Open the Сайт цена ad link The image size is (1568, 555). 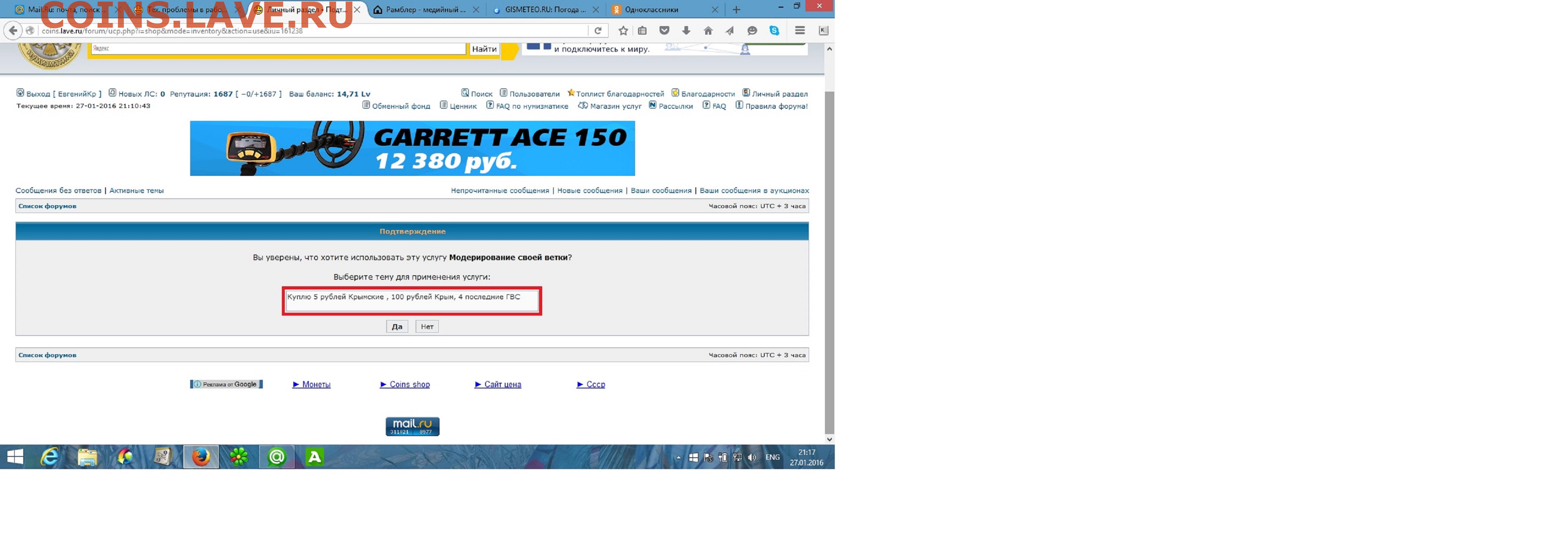click(498, 385)
